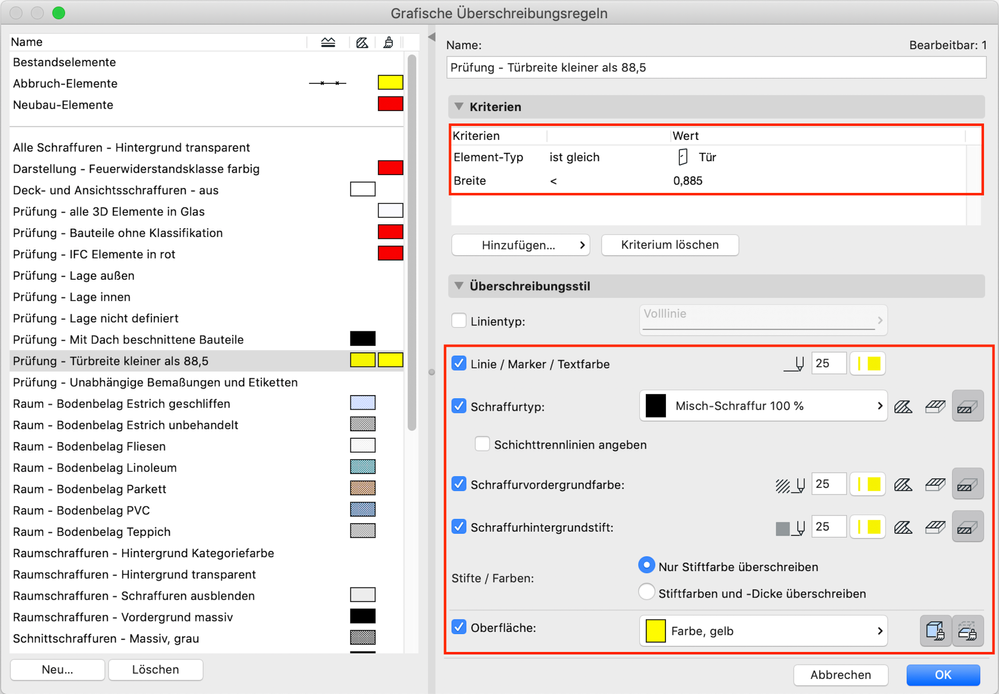Select rule Schnittschraffuren - Massiv, grau
The width and height of the screenshot is (999, 694).
coord(207,639)
